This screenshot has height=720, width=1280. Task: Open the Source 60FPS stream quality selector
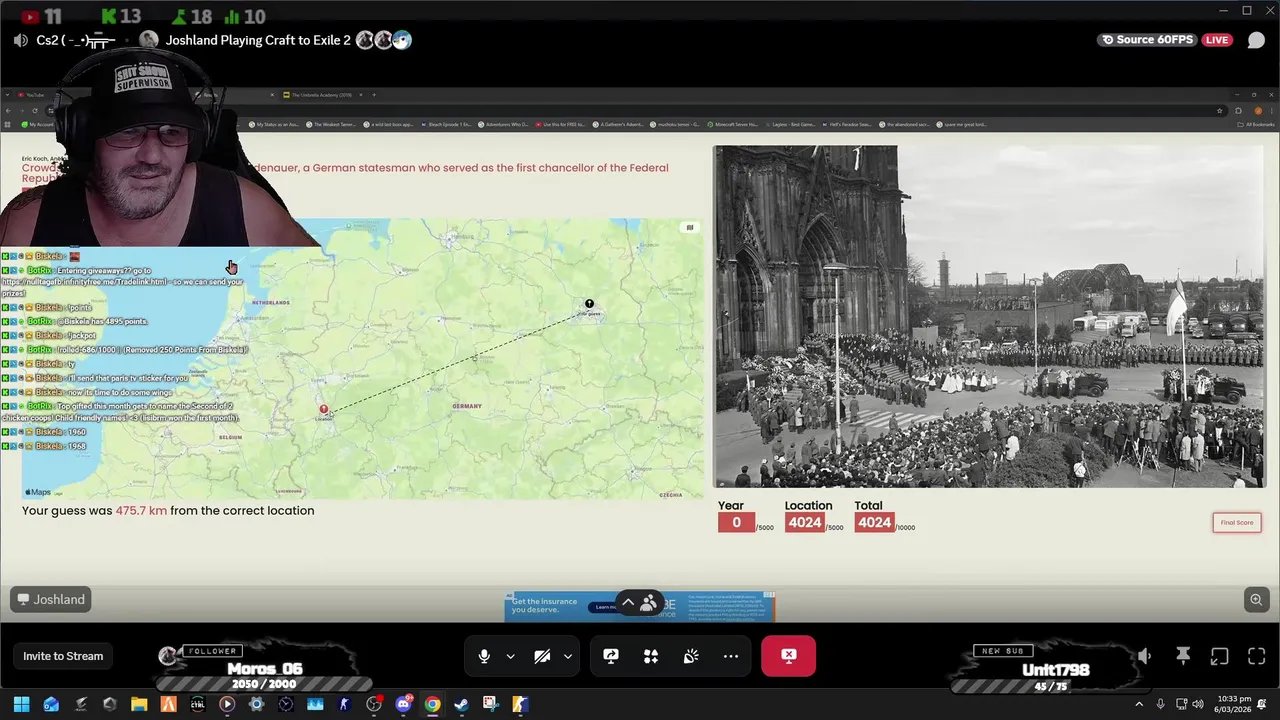(x=1147, y=40)
